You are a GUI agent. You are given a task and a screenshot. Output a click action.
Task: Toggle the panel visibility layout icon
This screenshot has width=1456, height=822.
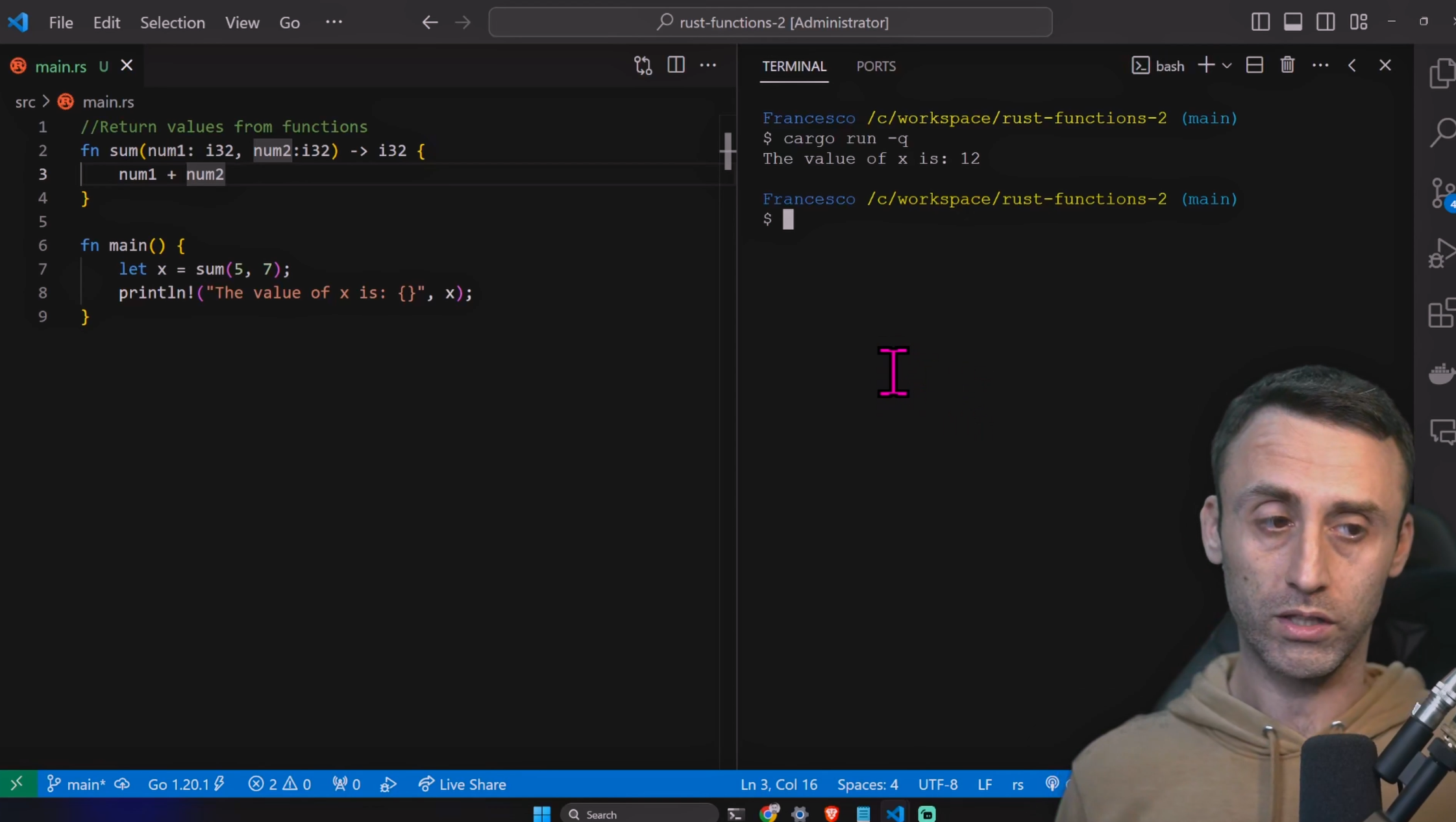coord(1293,21)
